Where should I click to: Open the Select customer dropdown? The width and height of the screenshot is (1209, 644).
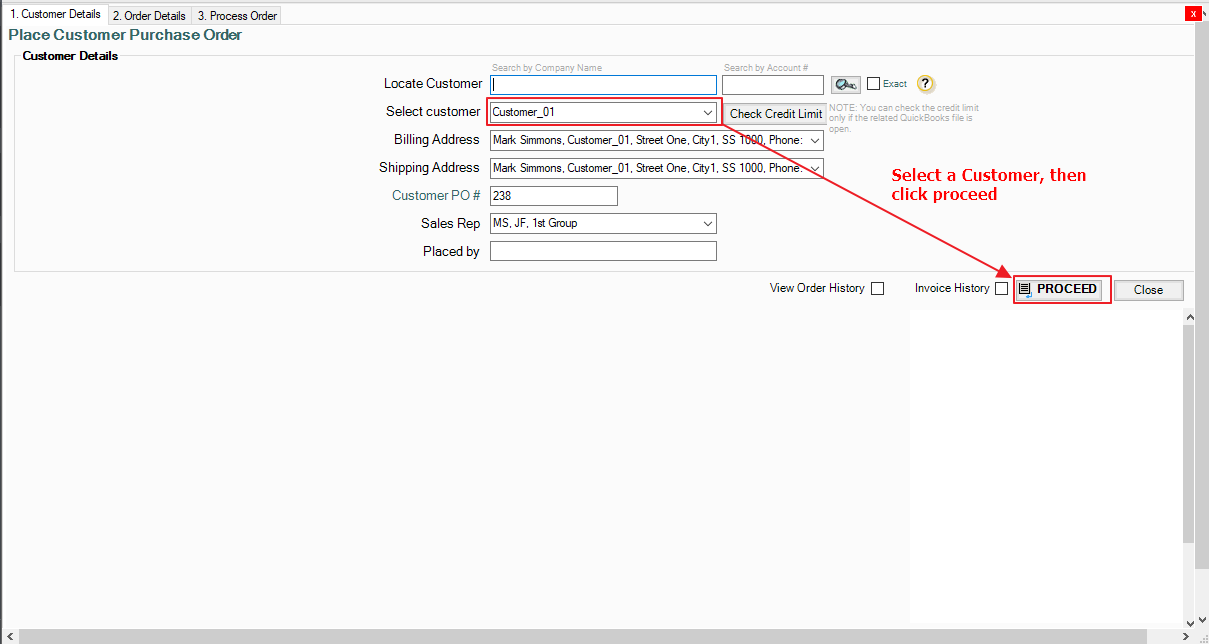pos(708,113)
